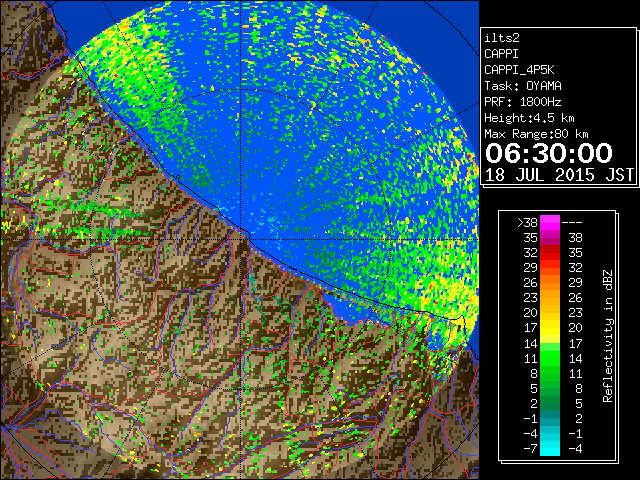This screenshot has width=640, height=480.
Task: Click the 'Task: OYAMA' line
Action: click(522, 86)
